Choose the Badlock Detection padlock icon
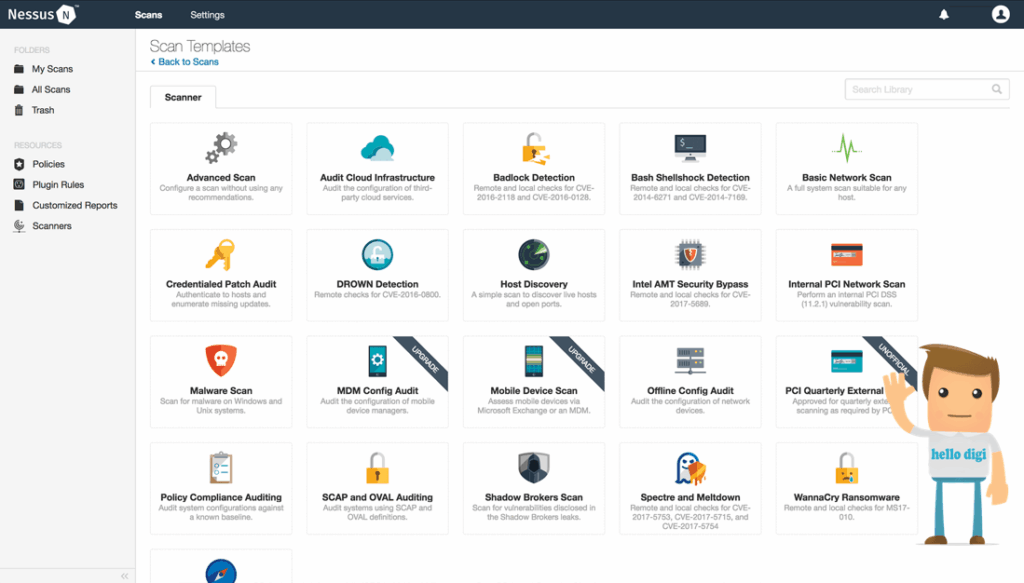The image size is (1024, 583). pyautogui.click(x=535, y=148)
